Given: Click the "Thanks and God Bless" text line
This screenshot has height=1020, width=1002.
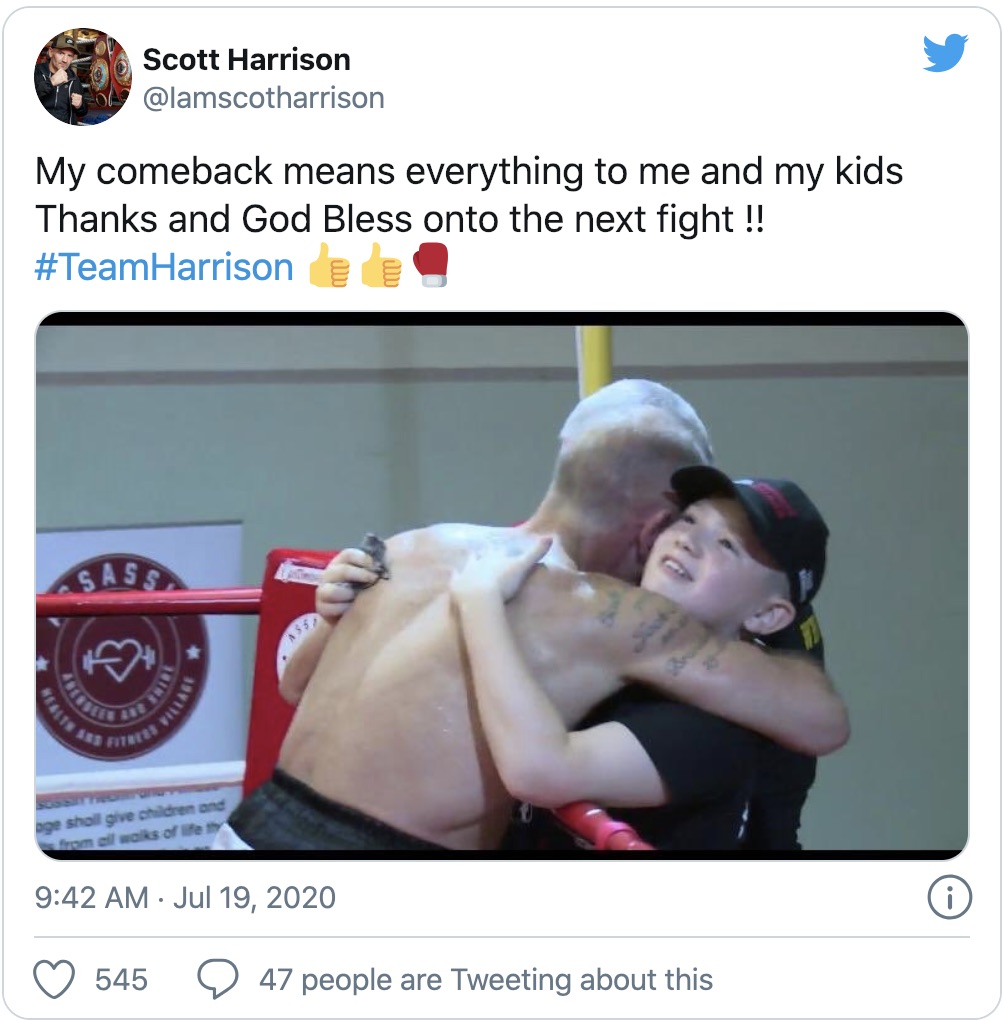Looking at the screenshot, I should coord(399,219).
